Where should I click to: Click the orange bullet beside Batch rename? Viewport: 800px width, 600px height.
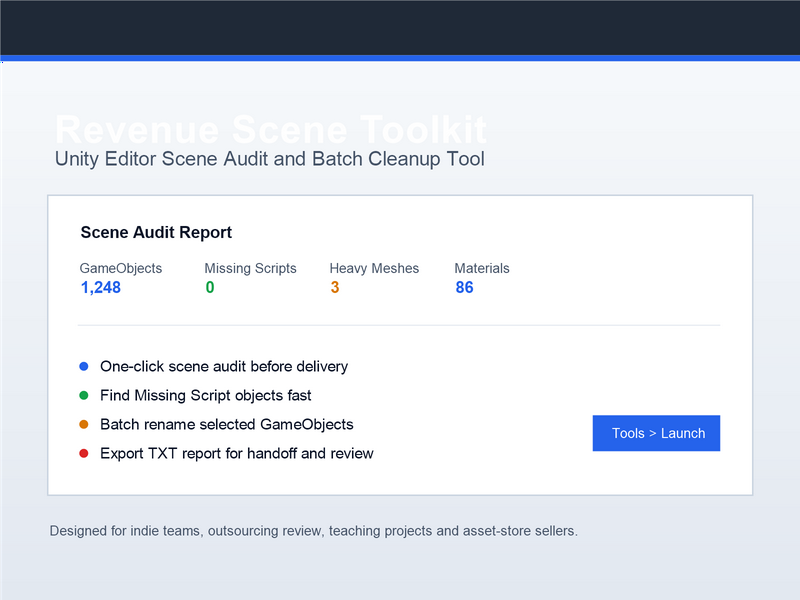coord(84,424)
